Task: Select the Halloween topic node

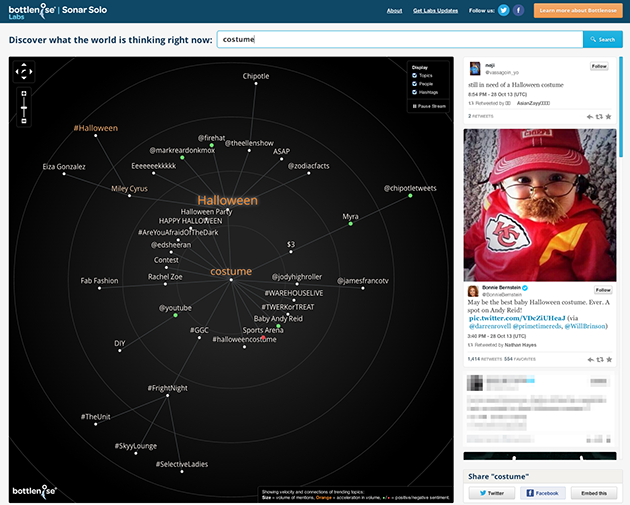Action: click(227, 200)
